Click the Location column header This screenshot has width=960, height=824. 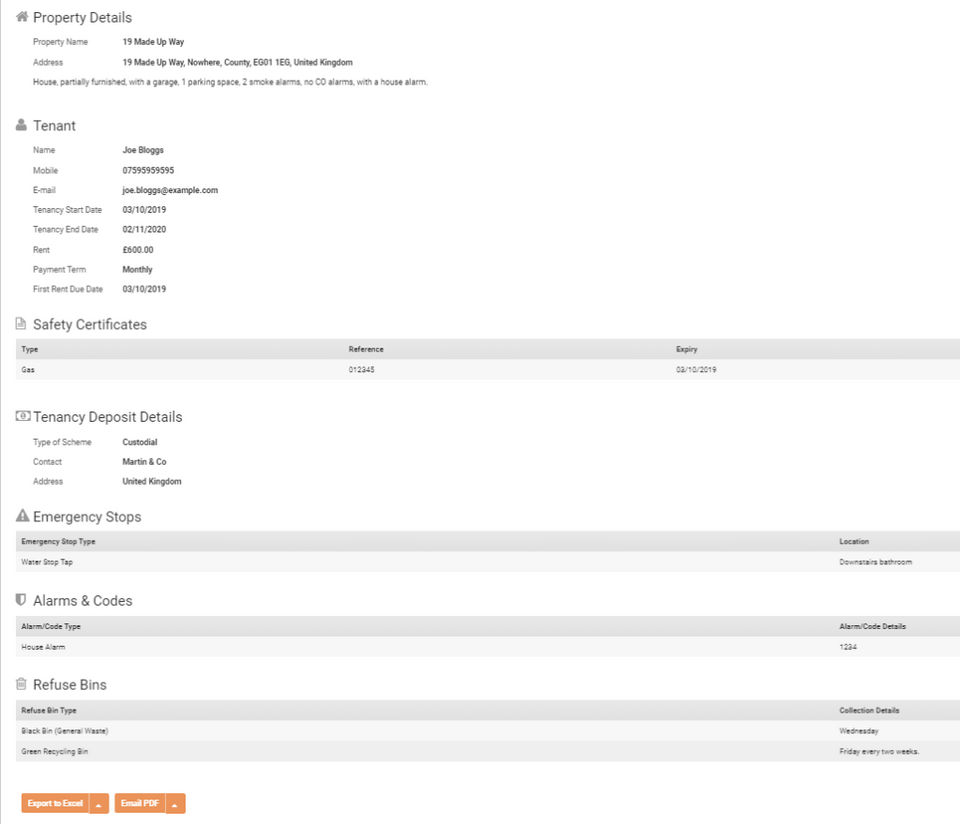tap(854, 541)
